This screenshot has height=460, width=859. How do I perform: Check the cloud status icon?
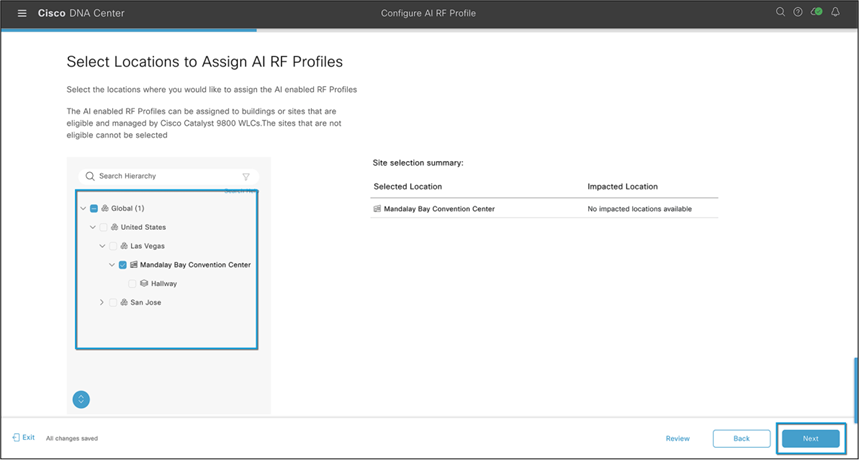pos(816,12)
